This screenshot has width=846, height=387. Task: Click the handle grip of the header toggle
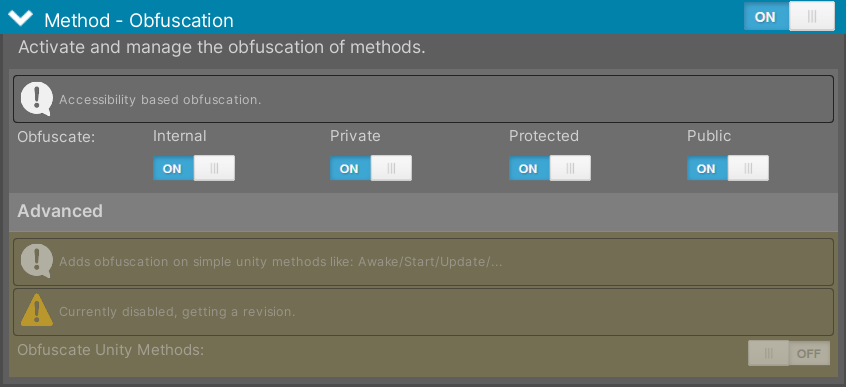812,17
